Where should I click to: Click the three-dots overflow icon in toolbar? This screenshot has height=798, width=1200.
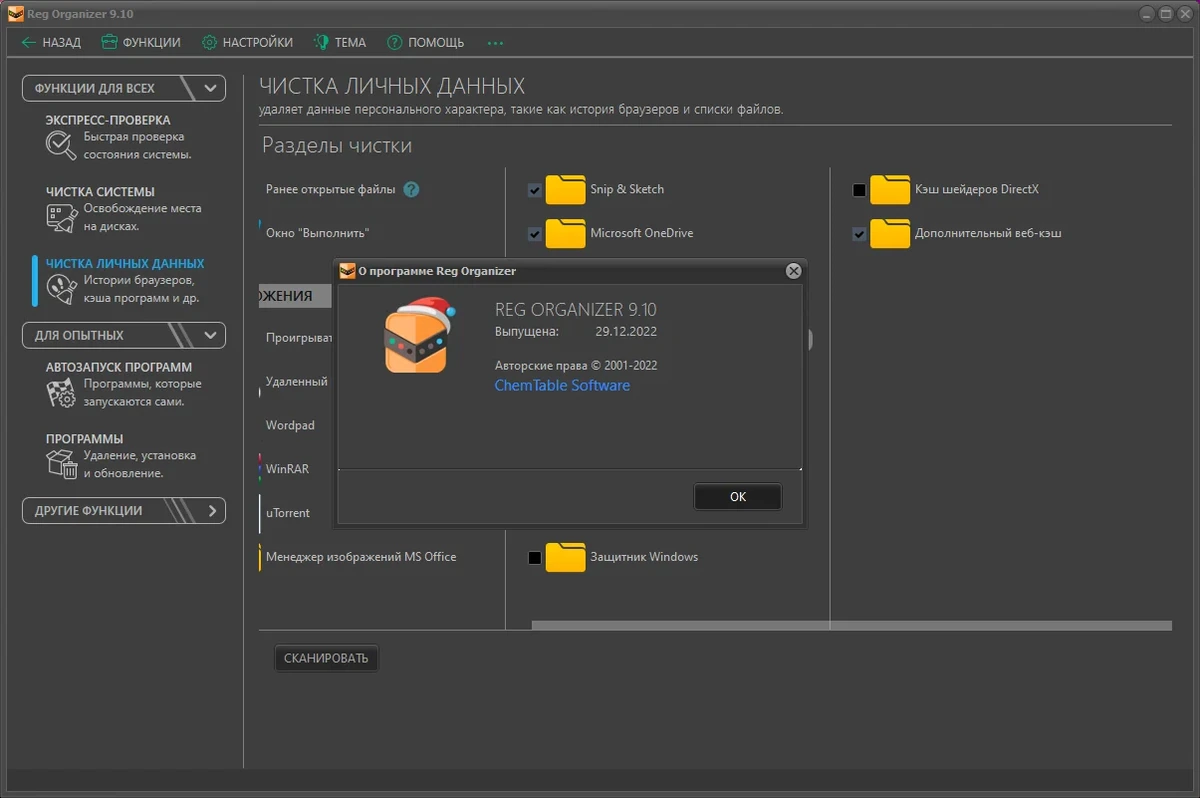coord(495,43)
